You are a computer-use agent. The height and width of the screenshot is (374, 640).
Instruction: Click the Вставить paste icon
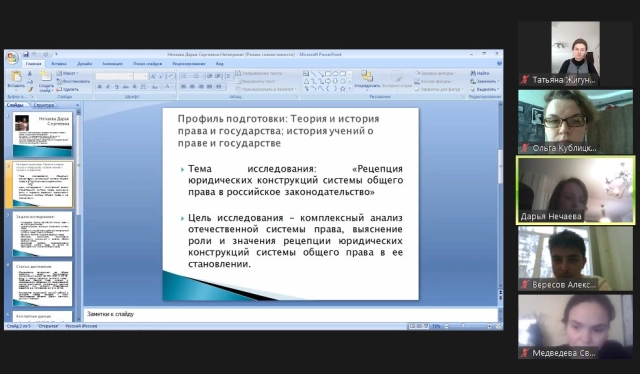point(16,76)
